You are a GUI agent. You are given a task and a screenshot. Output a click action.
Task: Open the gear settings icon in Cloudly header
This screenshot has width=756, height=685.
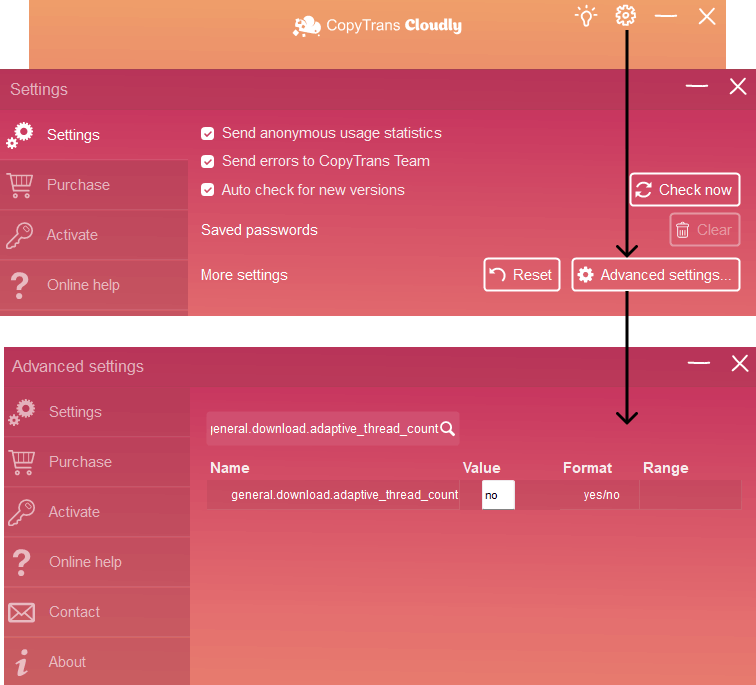[626, 15]
